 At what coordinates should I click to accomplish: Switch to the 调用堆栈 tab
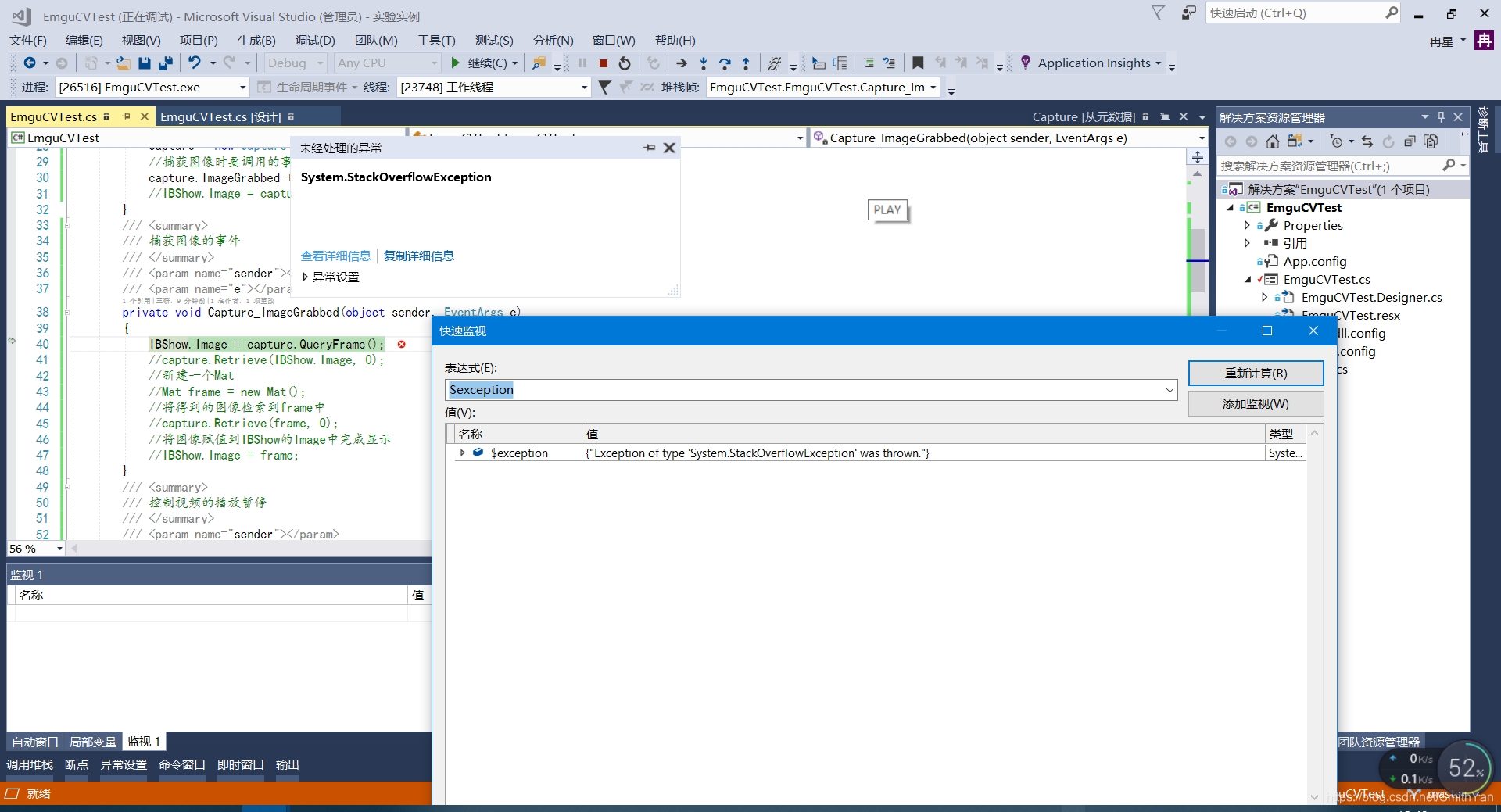click(x=30, y=764)
